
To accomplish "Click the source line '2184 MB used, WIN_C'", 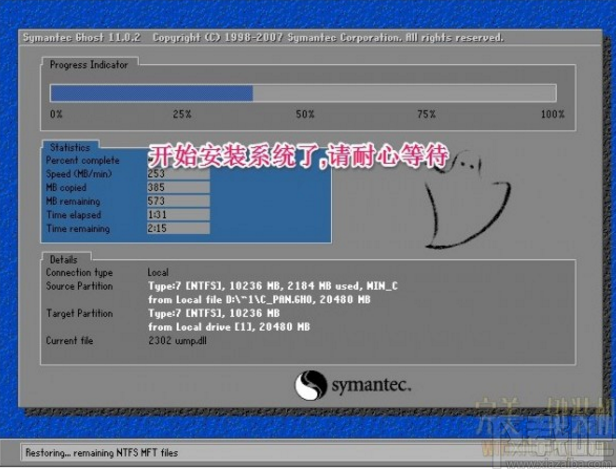I will 342,286.
